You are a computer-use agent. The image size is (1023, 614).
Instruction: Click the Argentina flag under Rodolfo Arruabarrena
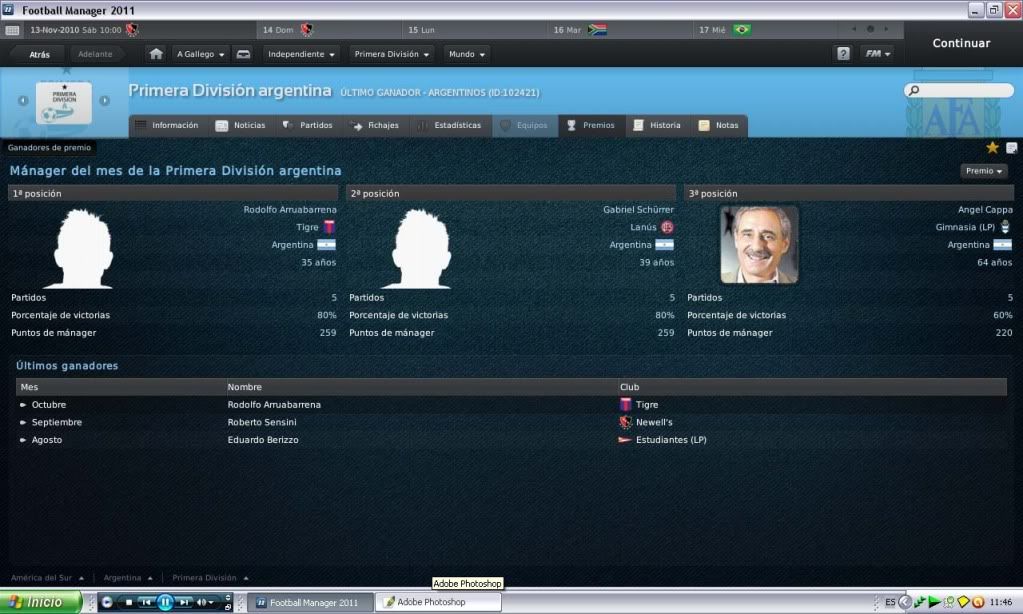click(326, 245)
